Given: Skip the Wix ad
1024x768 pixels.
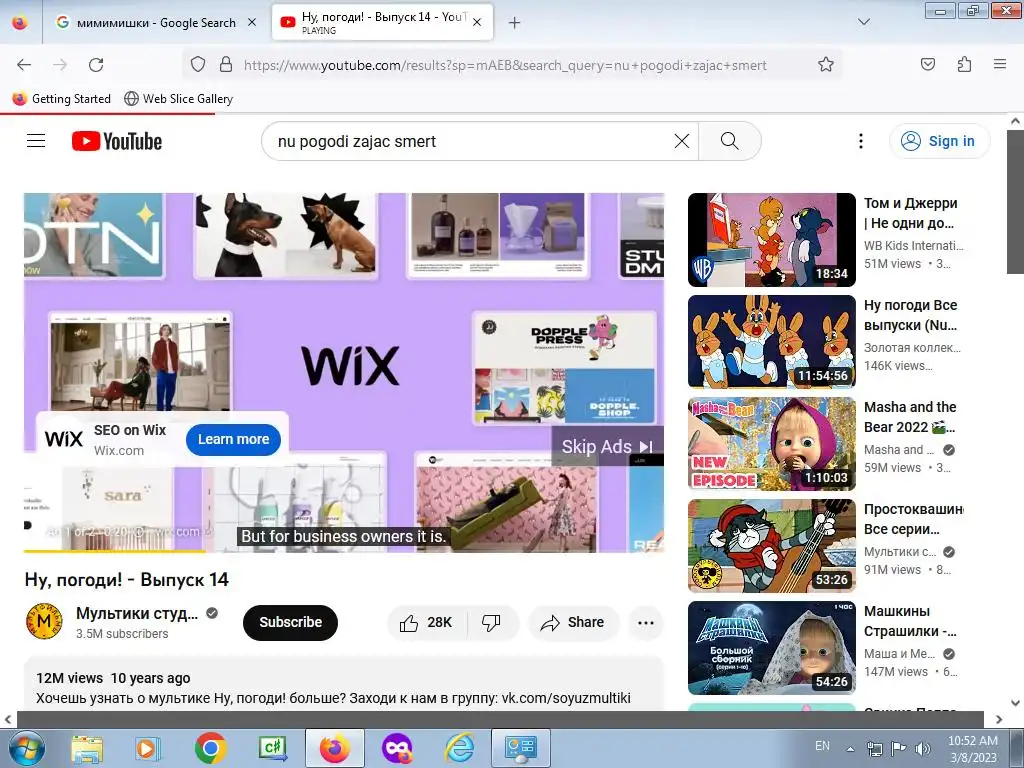Looking at the screenshot, I should [607, 447].
